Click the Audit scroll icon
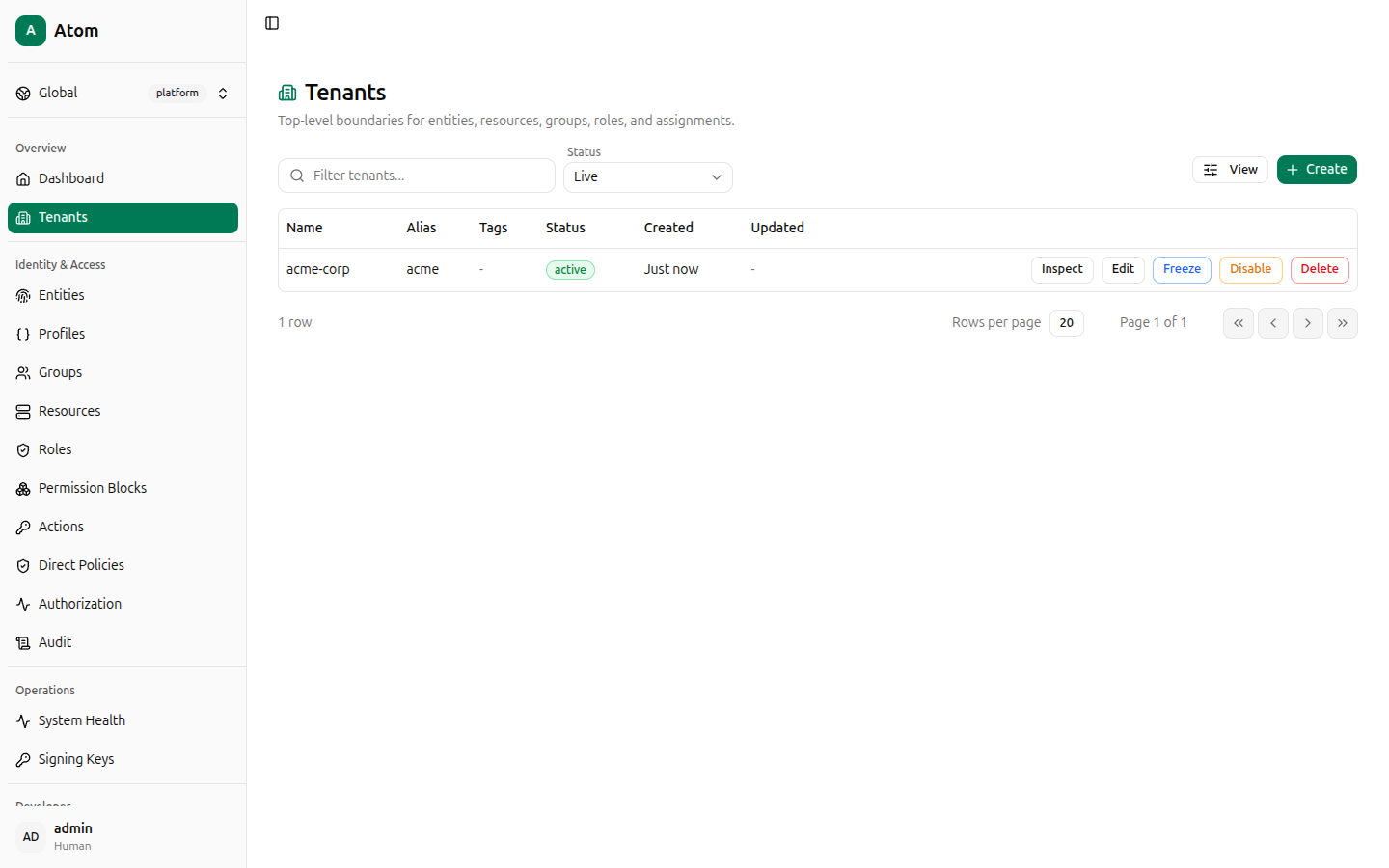Viewport: 1389px width, 868px height. [x=23, y=643]
